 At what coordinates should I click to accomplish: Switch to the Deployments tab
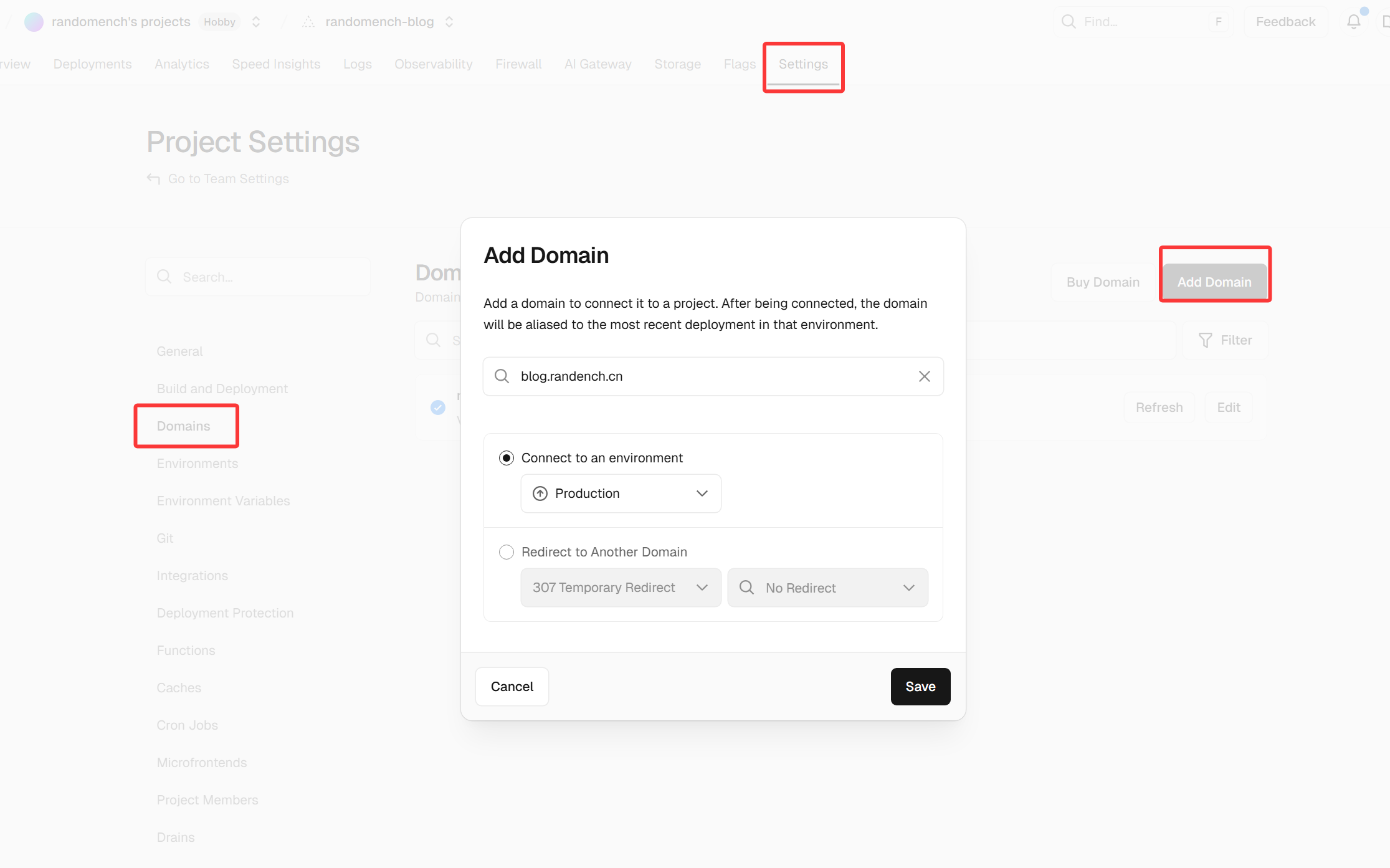[92, 64]
